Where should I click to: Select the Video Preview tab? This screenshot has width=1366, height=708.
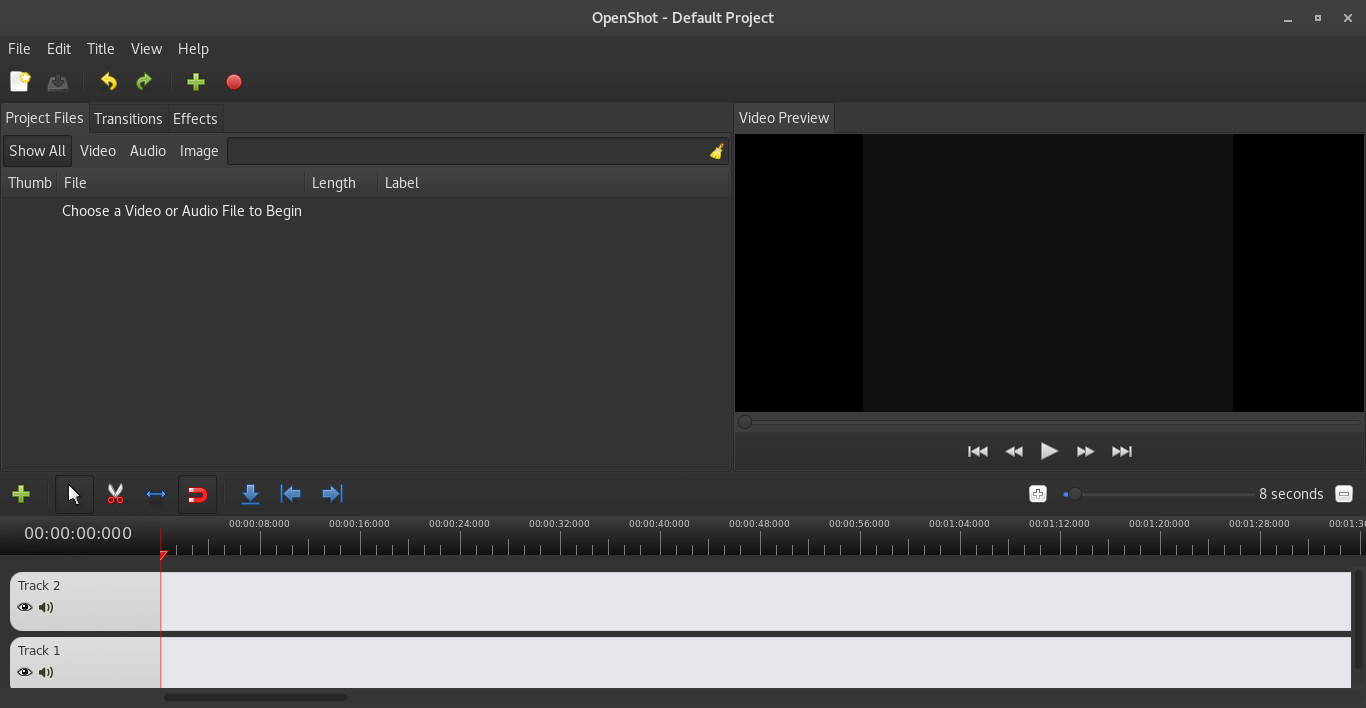tap(784, 118)
